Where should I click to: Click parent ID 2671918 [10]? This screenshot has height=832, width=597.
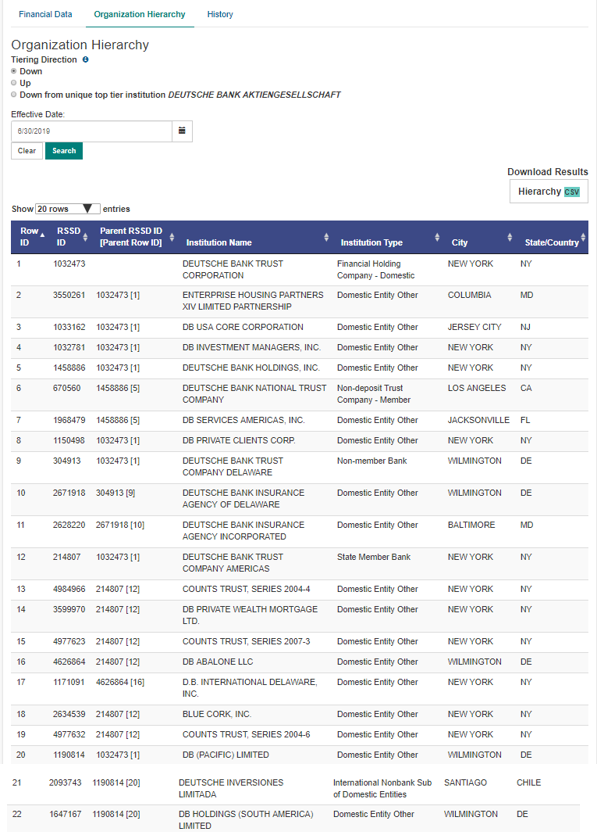pyautogui.click(x=120, y=525)
